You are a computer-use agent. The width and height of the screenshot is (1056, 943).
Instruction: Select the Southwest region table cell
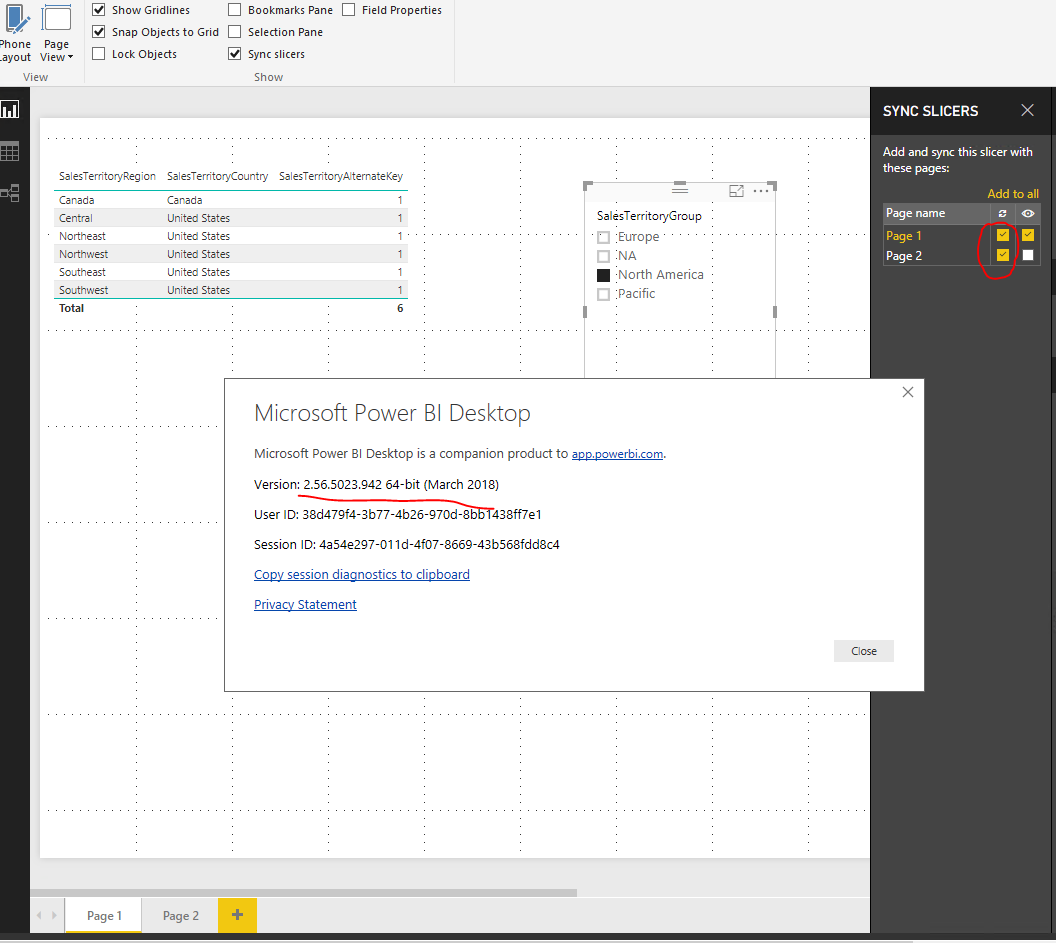tap(84, 290)
